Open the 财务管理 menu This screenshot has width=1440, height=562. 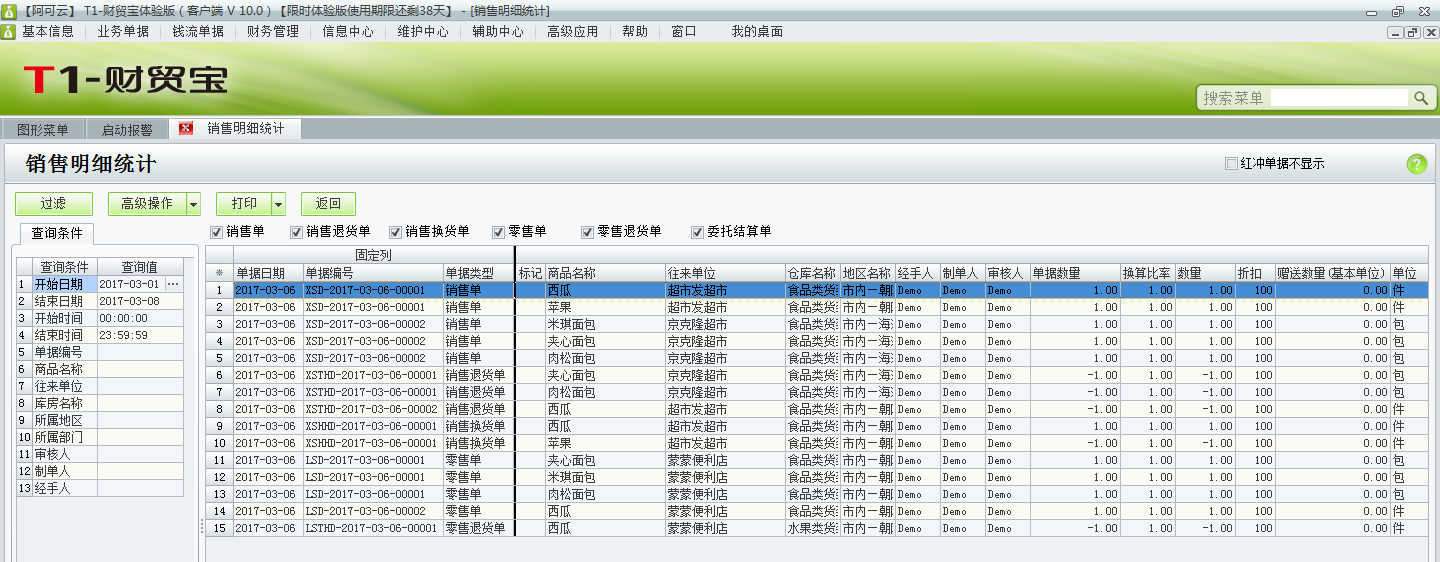tap(273, 32)
